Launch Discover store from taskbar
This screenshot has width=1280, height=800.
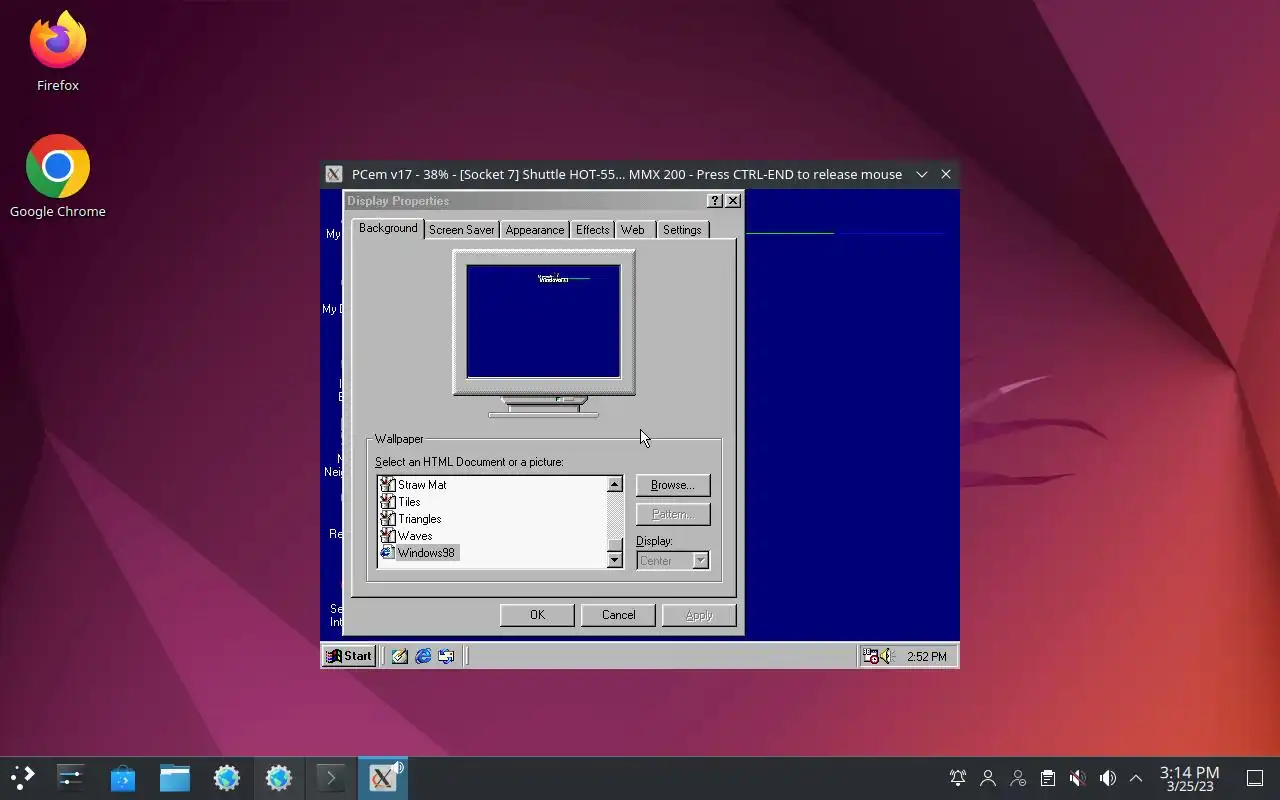[x=123, y=778]
